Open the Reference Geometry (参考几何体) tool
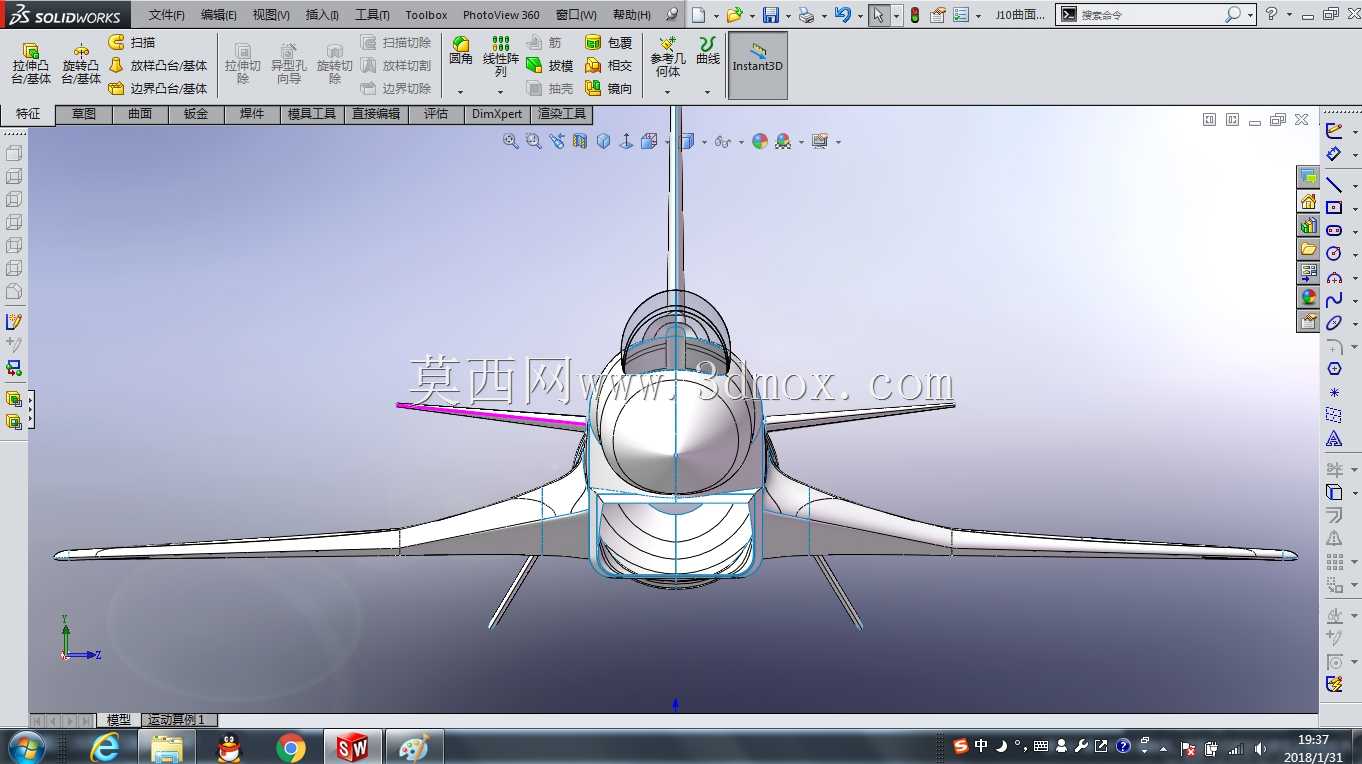The width and height of the screenshot is (1362, 764). (668, 57)
